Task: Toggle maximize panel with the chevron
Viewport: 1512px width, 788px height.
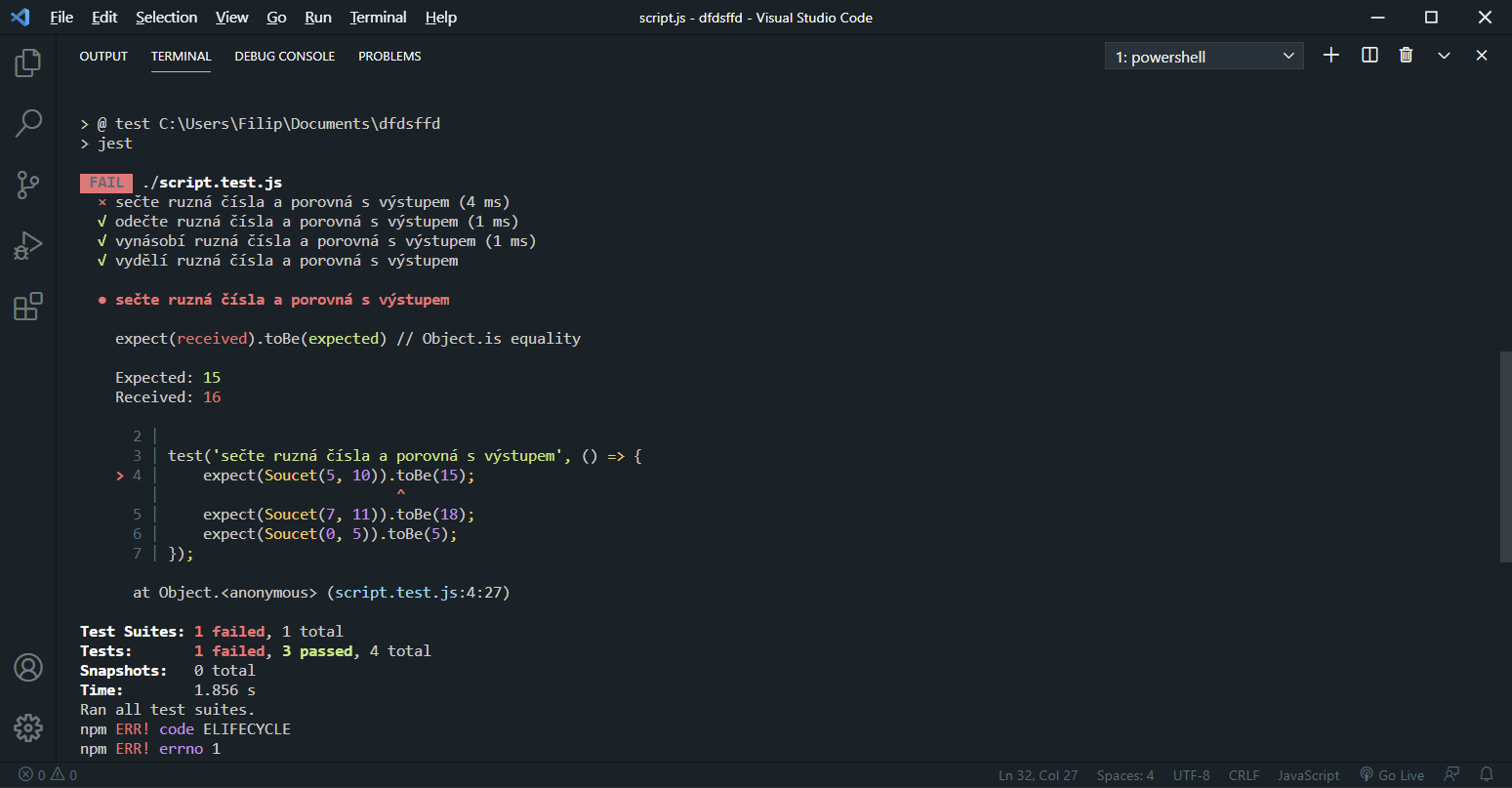Action: (1444, 55)
